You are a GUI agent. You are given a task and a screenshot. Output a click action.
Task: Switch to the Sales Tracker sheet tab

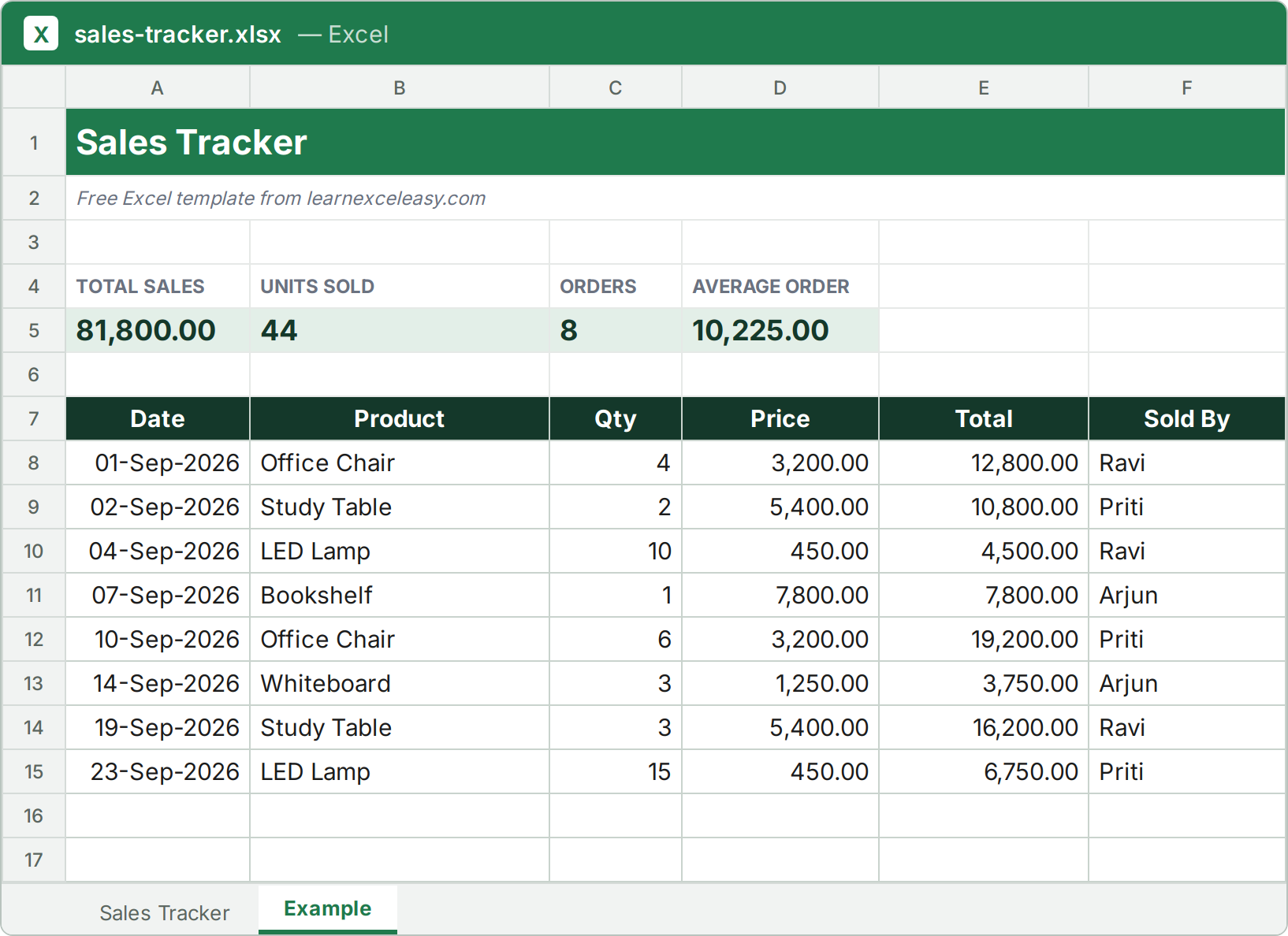pyautogui.click(x=164, y=912)
